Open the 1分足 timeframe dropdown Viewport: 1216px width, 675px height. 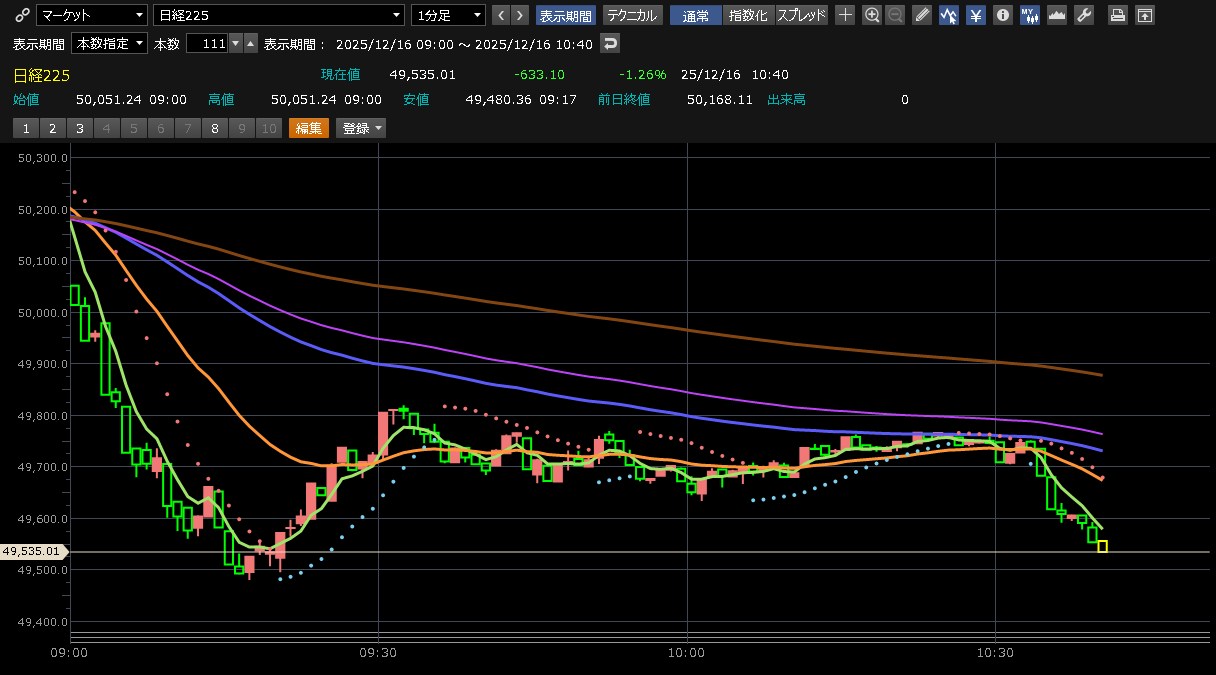click(448, 15)
